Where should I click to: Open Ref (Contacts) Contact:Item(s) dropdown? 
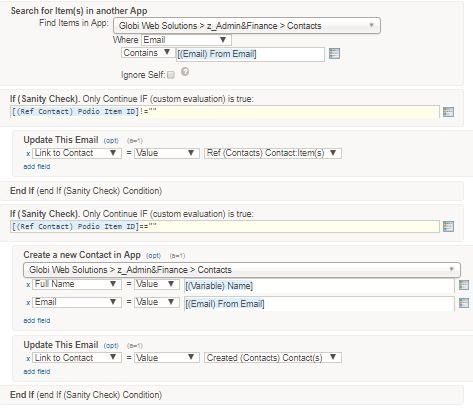[x=273, y=153]
